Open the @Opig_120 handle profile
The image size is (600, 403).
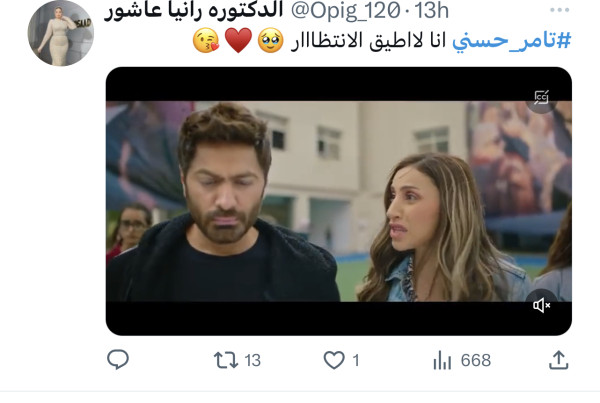pyautogui.click(x=345, y=11)
